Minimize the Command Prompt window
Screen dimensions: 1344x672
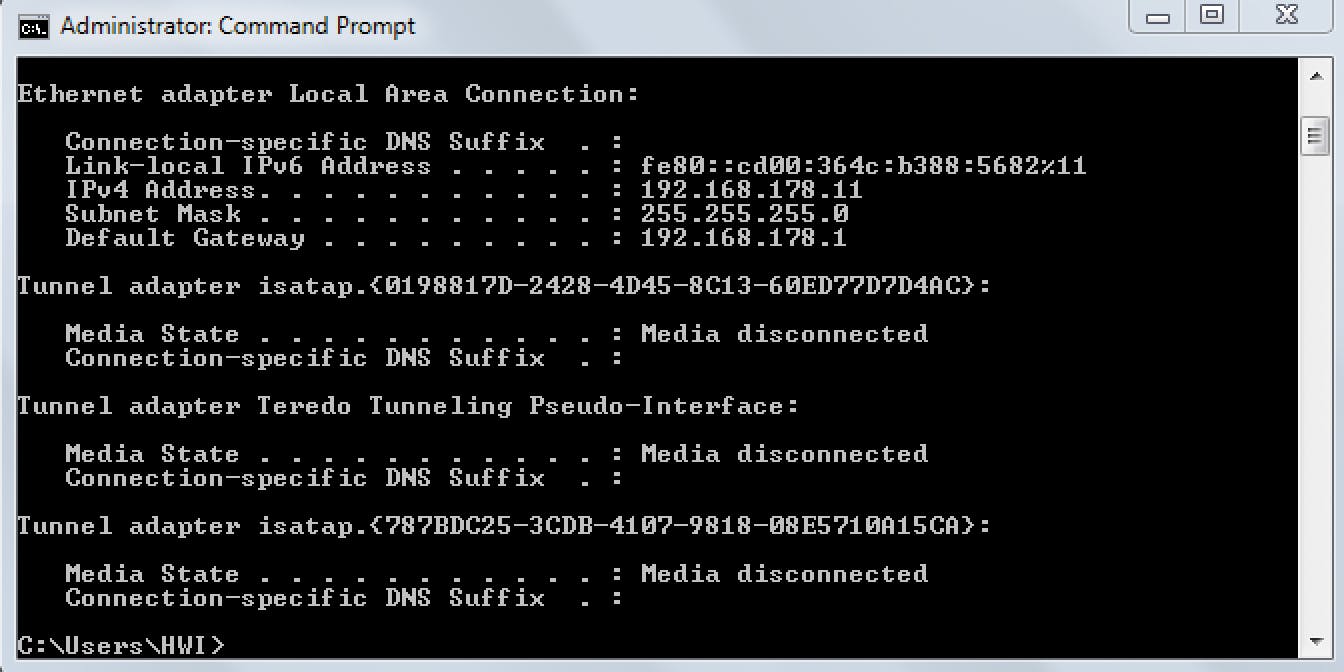pyautogui.click(x=1158, y=17)
